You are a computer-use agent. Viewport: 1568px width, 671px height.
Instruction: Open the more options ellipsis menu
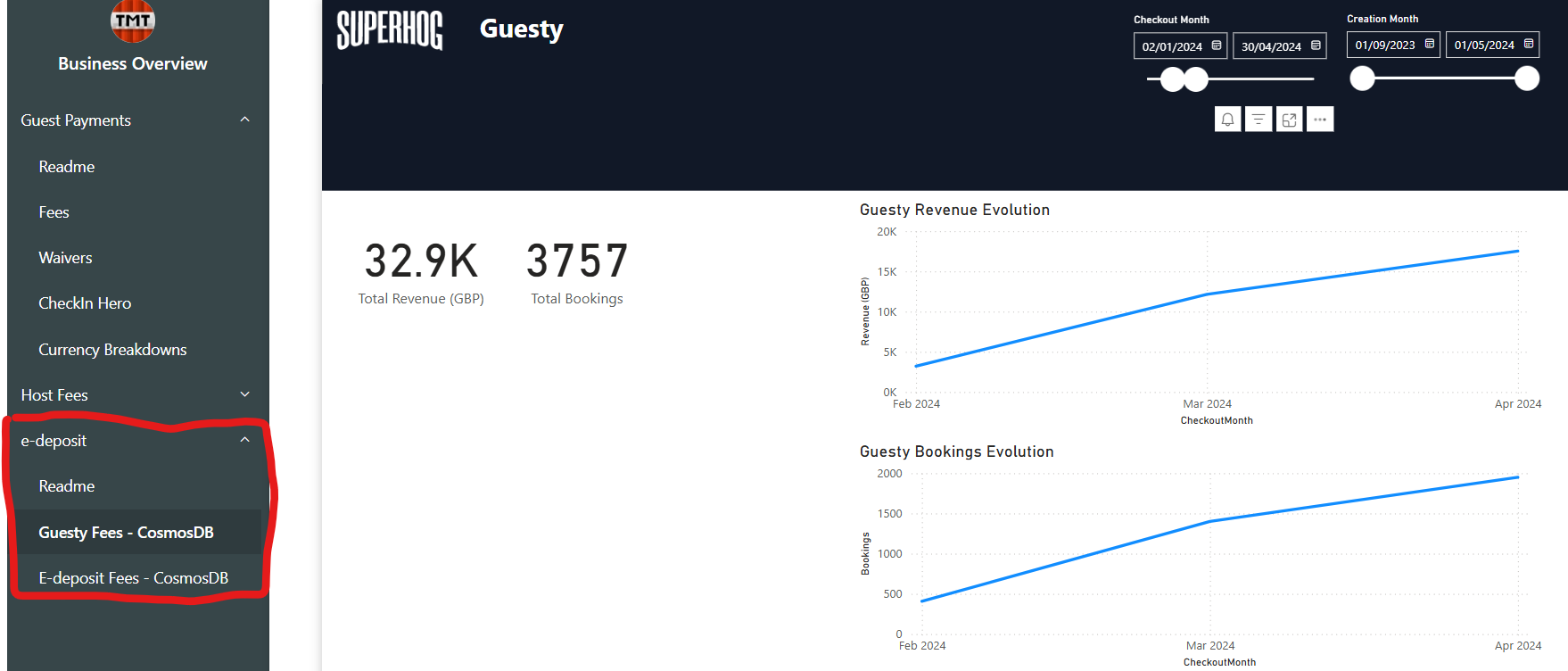(1320, 120)
